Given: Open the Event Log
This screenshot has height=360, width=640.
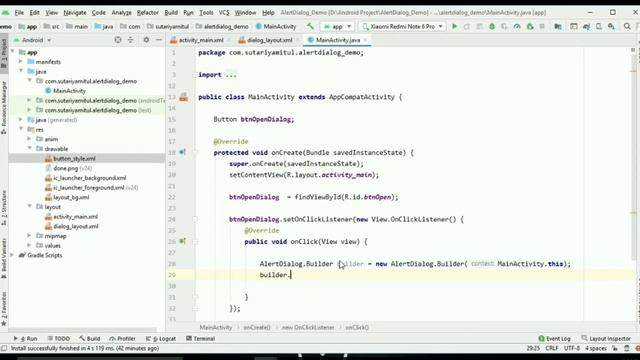Looking at the screenshot, I should pos(554,338).
